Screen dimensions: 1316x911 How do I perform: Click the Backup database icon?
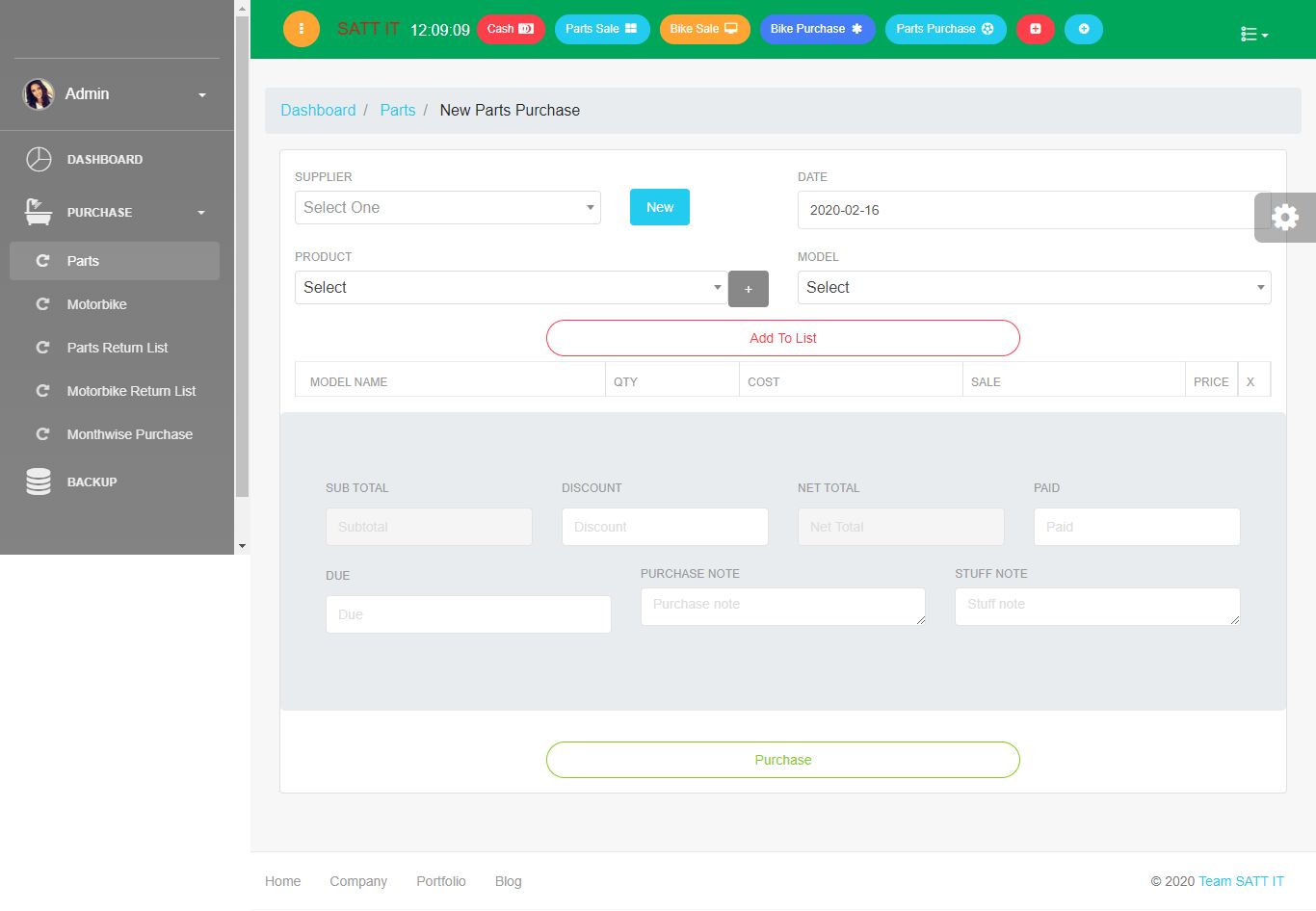[x=39, y=482]
